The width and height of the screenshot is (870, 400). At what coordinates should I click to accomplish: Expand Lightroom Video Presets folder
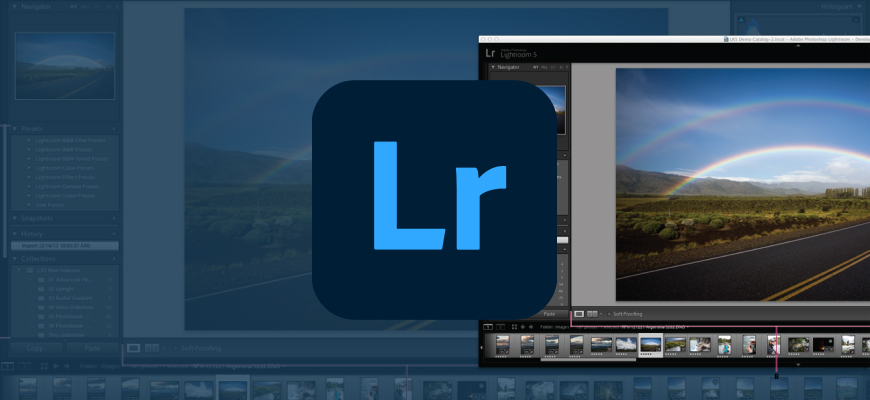[x=28, y=196]
